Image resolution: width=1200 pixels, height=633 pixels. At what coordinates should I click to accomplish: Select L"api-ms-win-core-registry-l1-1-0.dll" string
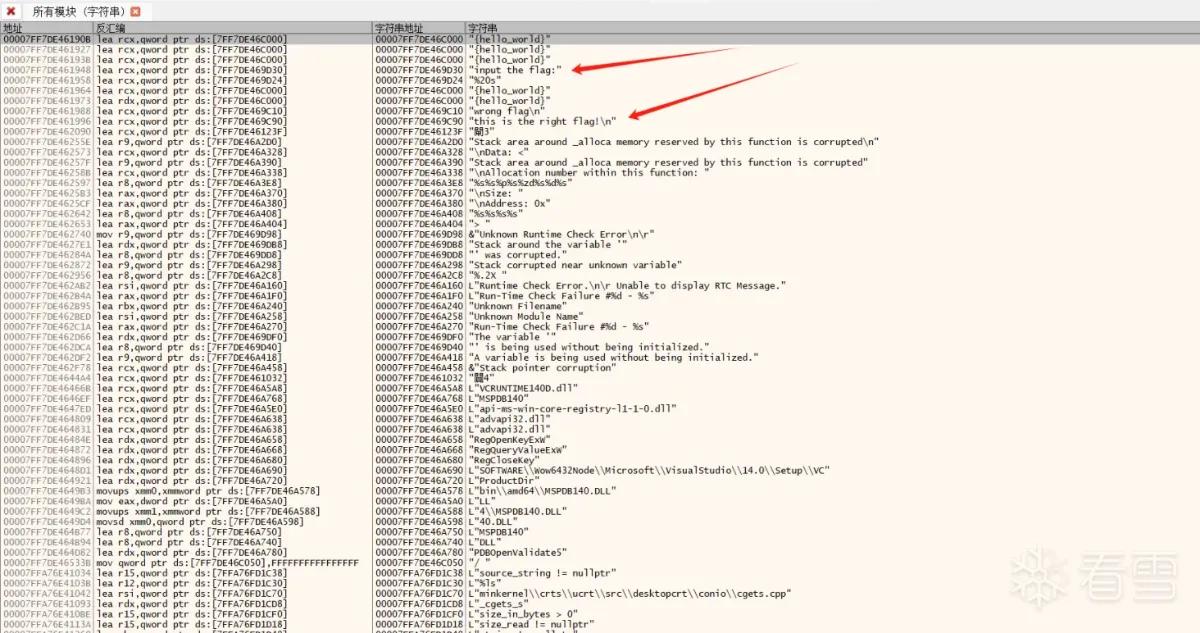573,408
